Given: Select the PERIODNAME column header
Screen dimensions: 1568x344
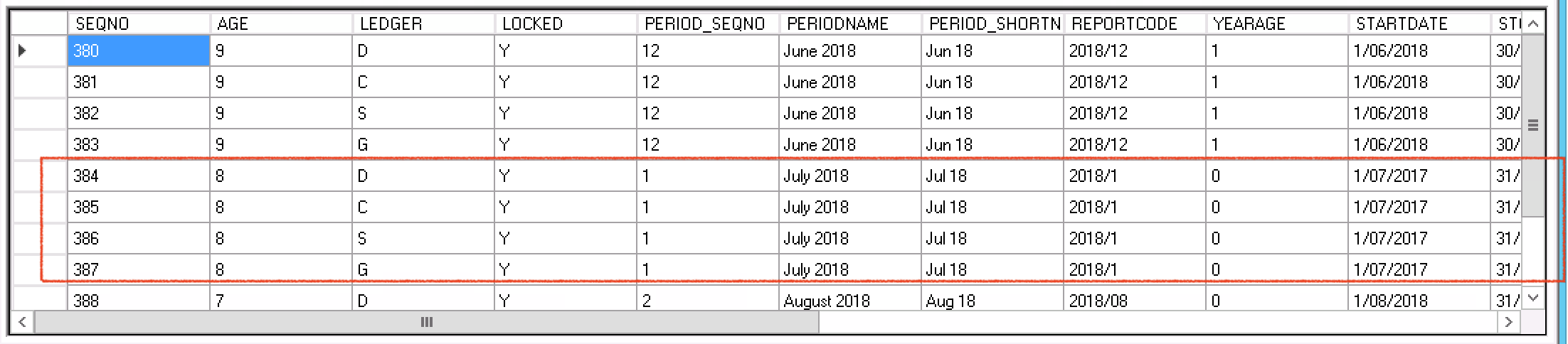Looking at the screenshot, I should [x=850, y=23].
